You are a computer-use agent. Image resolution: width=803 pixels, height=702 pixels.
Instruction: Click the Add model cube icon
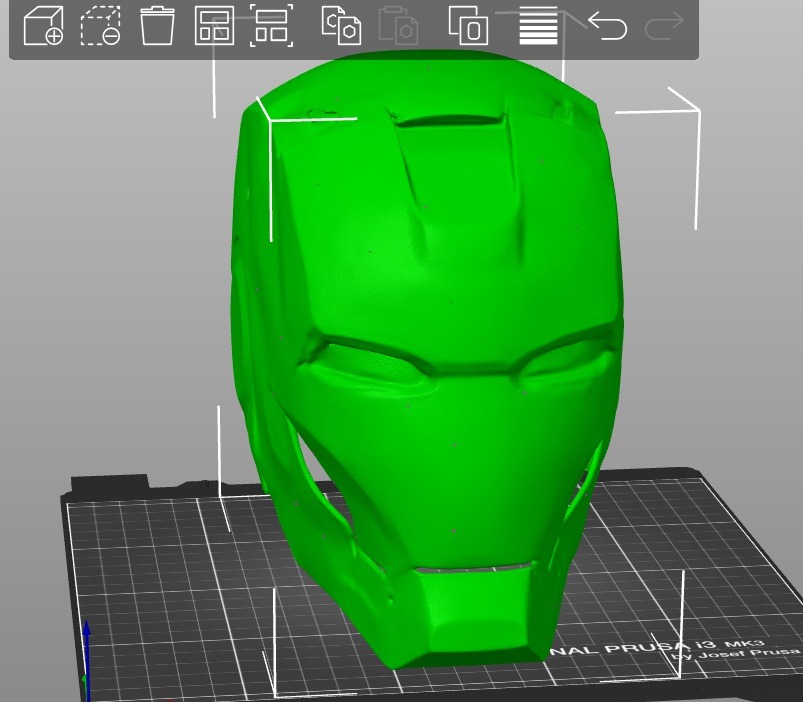pos(44,26)
